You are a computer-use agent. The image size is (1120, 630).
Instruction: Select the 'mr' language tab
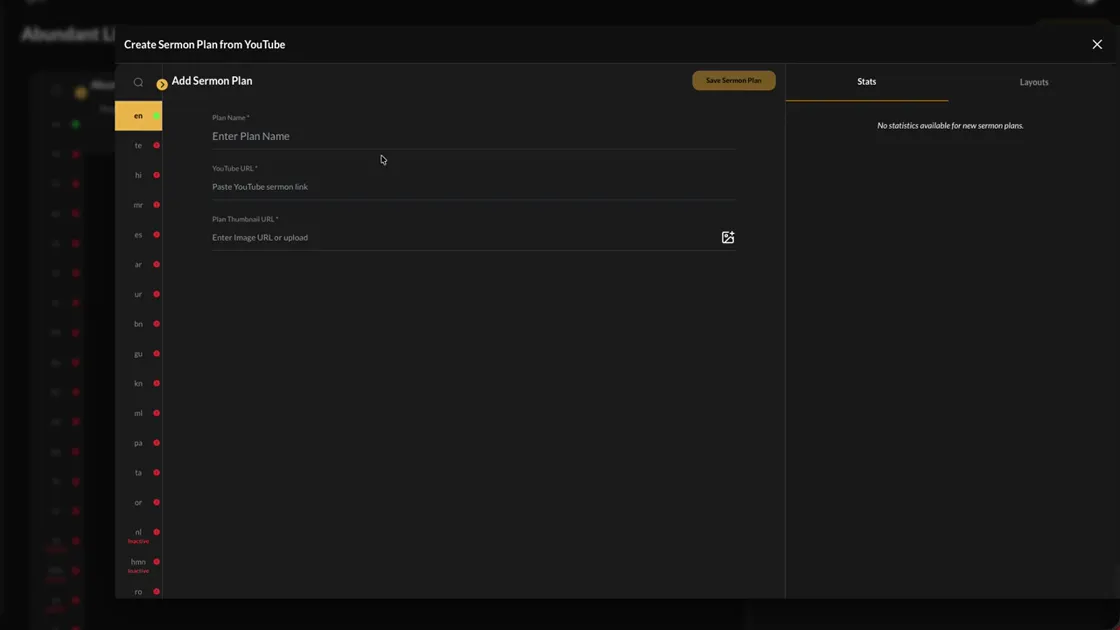coord(139,205)
